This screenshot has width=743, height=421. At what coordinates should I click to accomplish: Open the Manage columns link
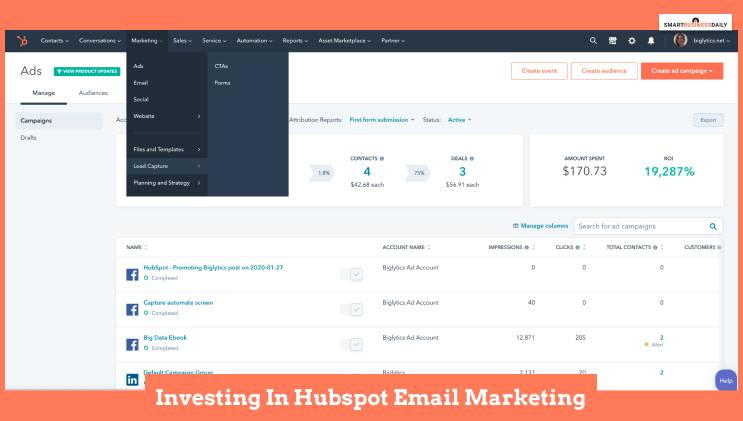click(x=541, y=226)
